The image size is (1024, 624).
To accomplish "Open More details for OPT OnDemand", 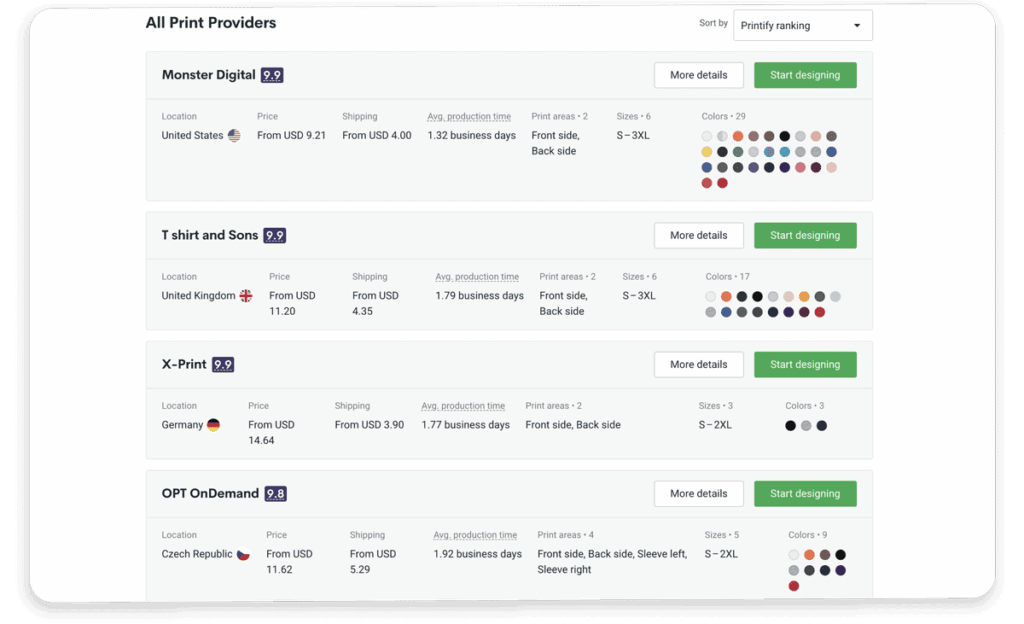I will coord(698,494).
